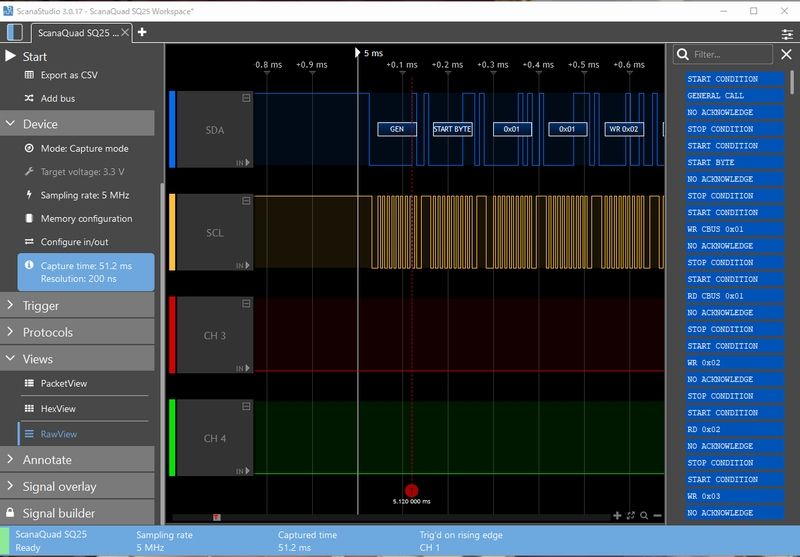This screenshot has width=800, height=557.
Task: Zoom out with minus icon below waveforms
Action: point(657,516)
